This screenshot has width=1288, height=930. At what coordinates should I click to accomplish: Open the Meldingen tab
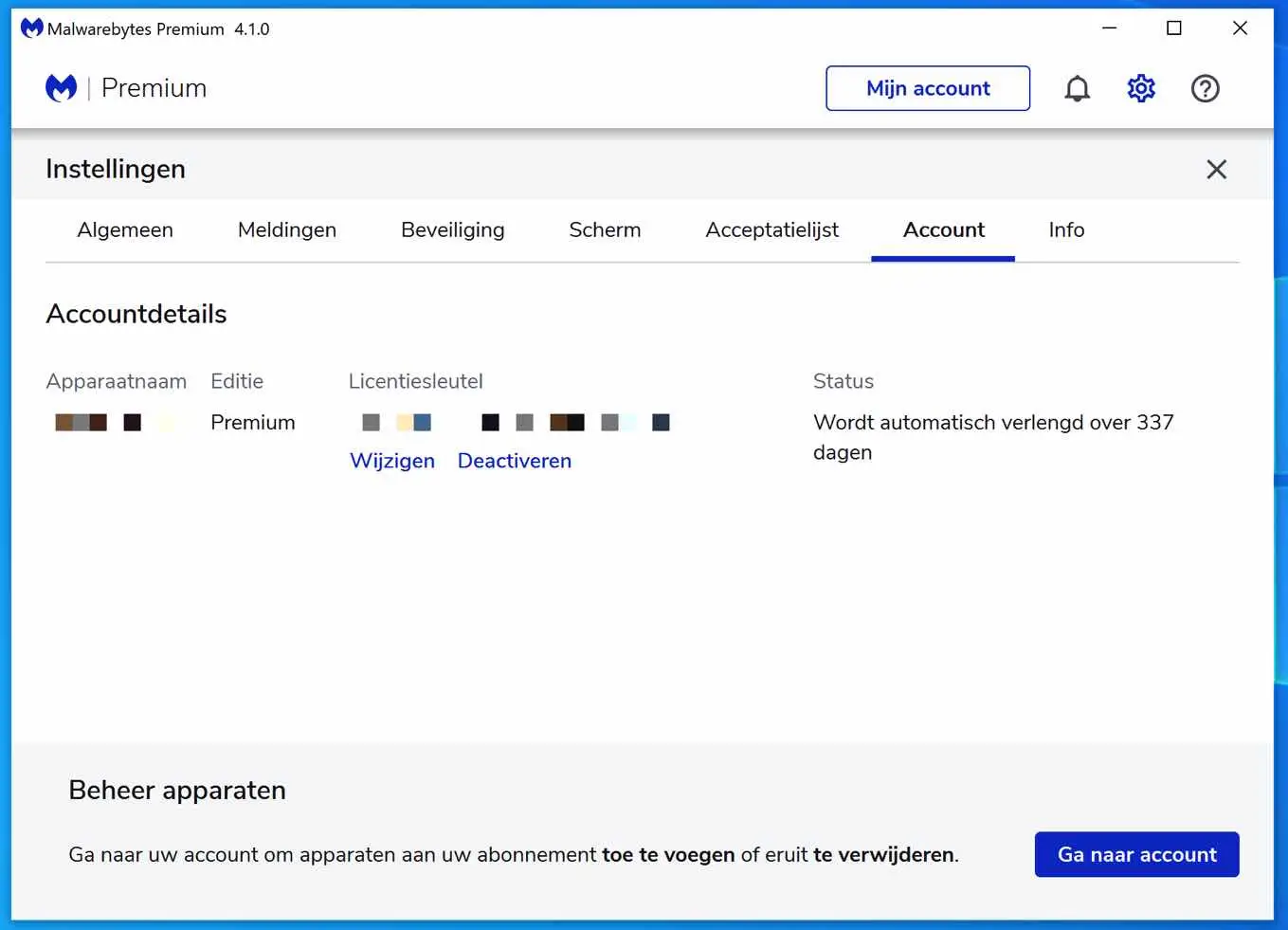coord(287,229)
